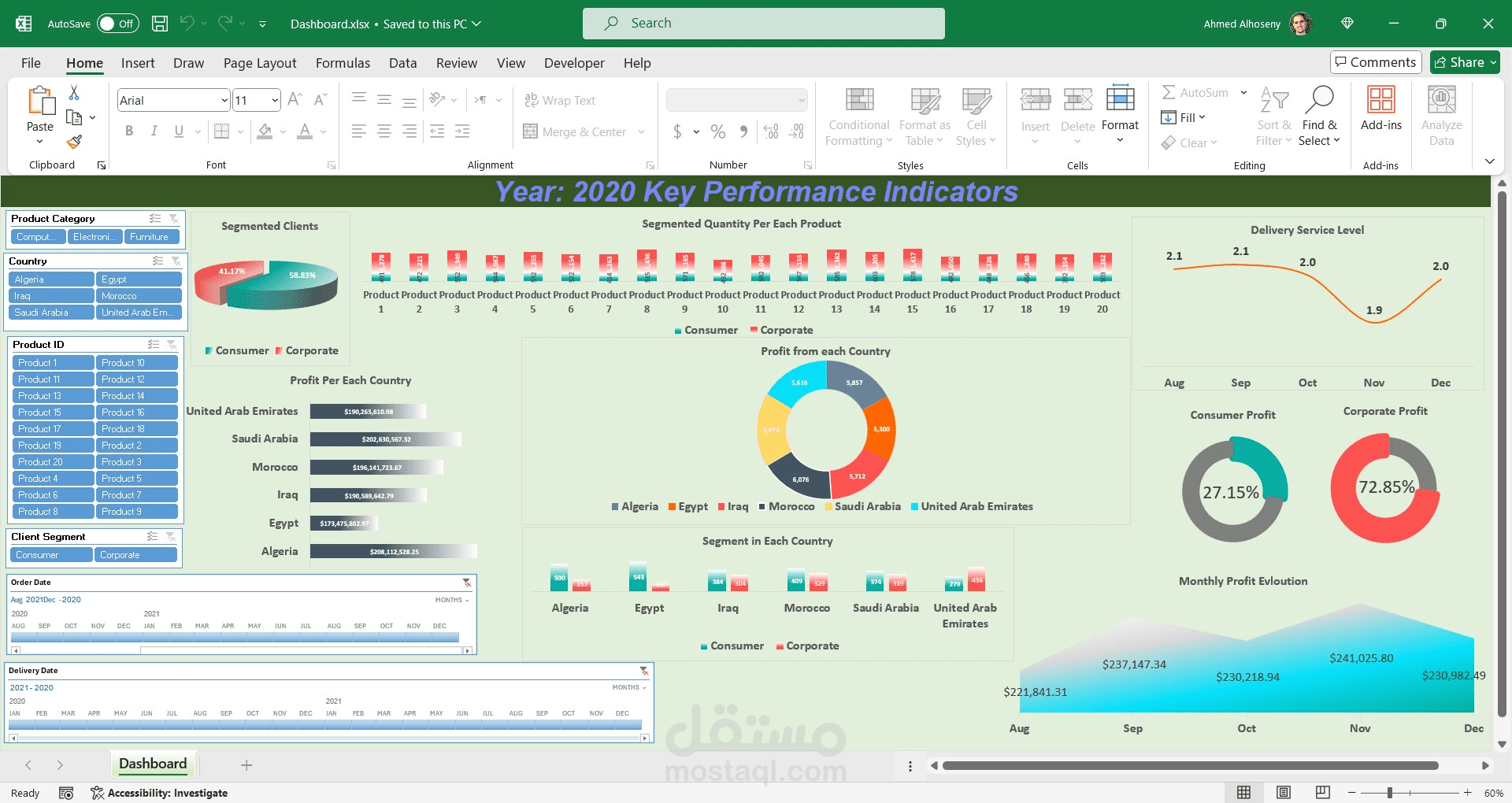Click the Comma Style icon

point(743,131)
